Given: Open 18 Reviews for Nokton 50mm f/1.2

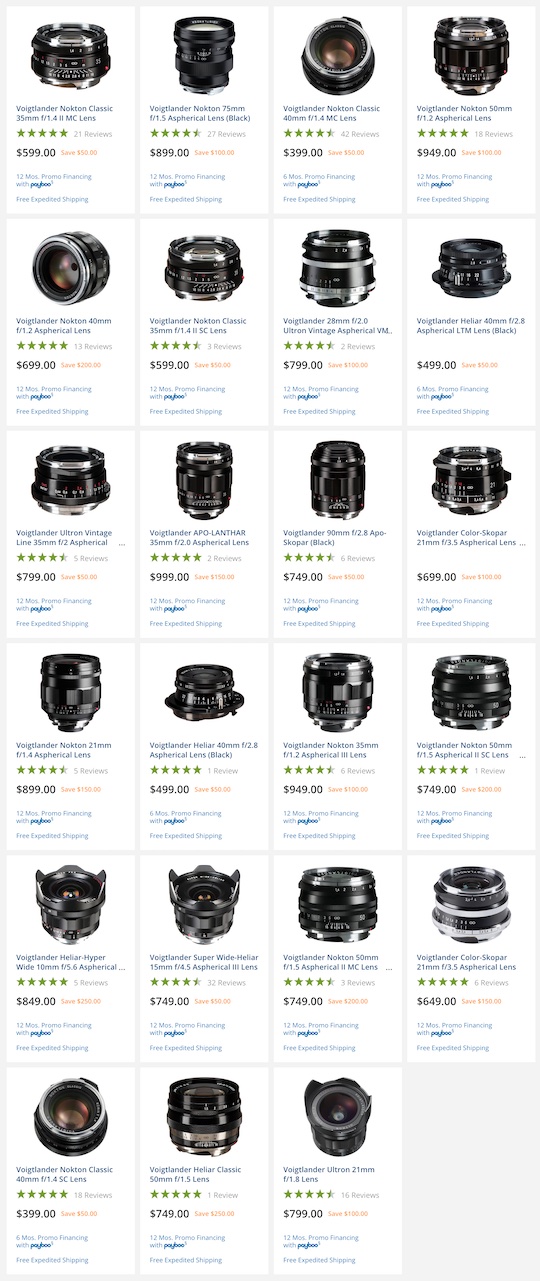Looking at the screenshot, I should (493, 133).
